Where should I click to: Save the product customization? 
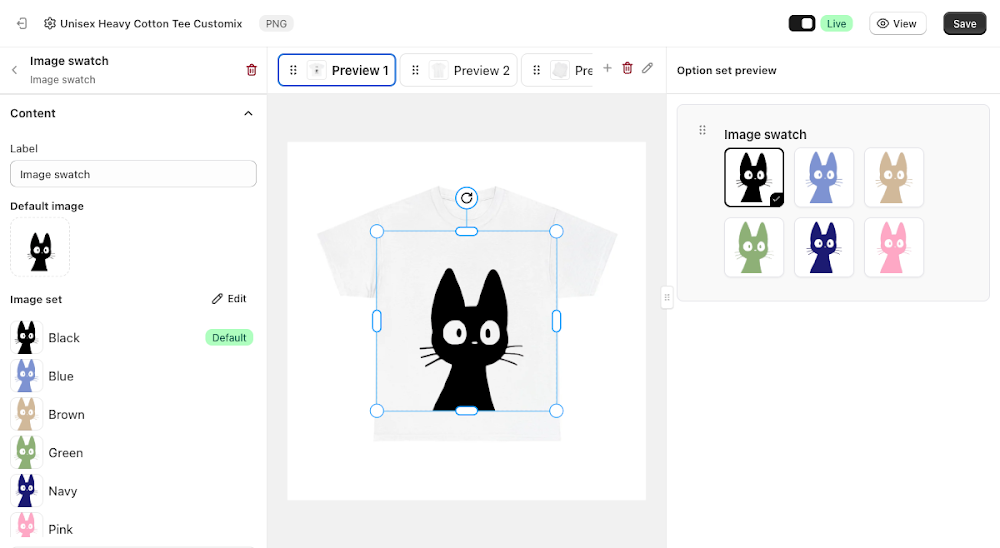point(964,24)
